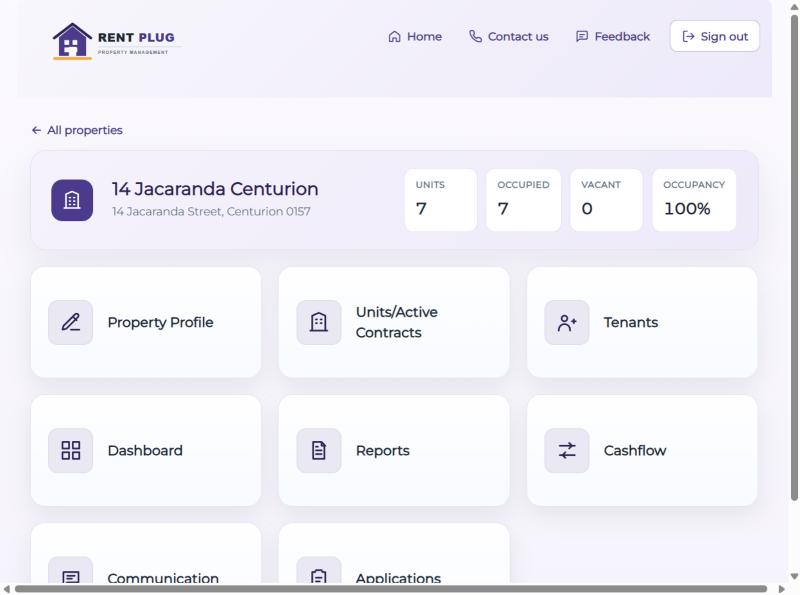Screen dimensions: 800x595
Task: Click the horizontal scrollbar thumb
Action: (x=391, y=589)
